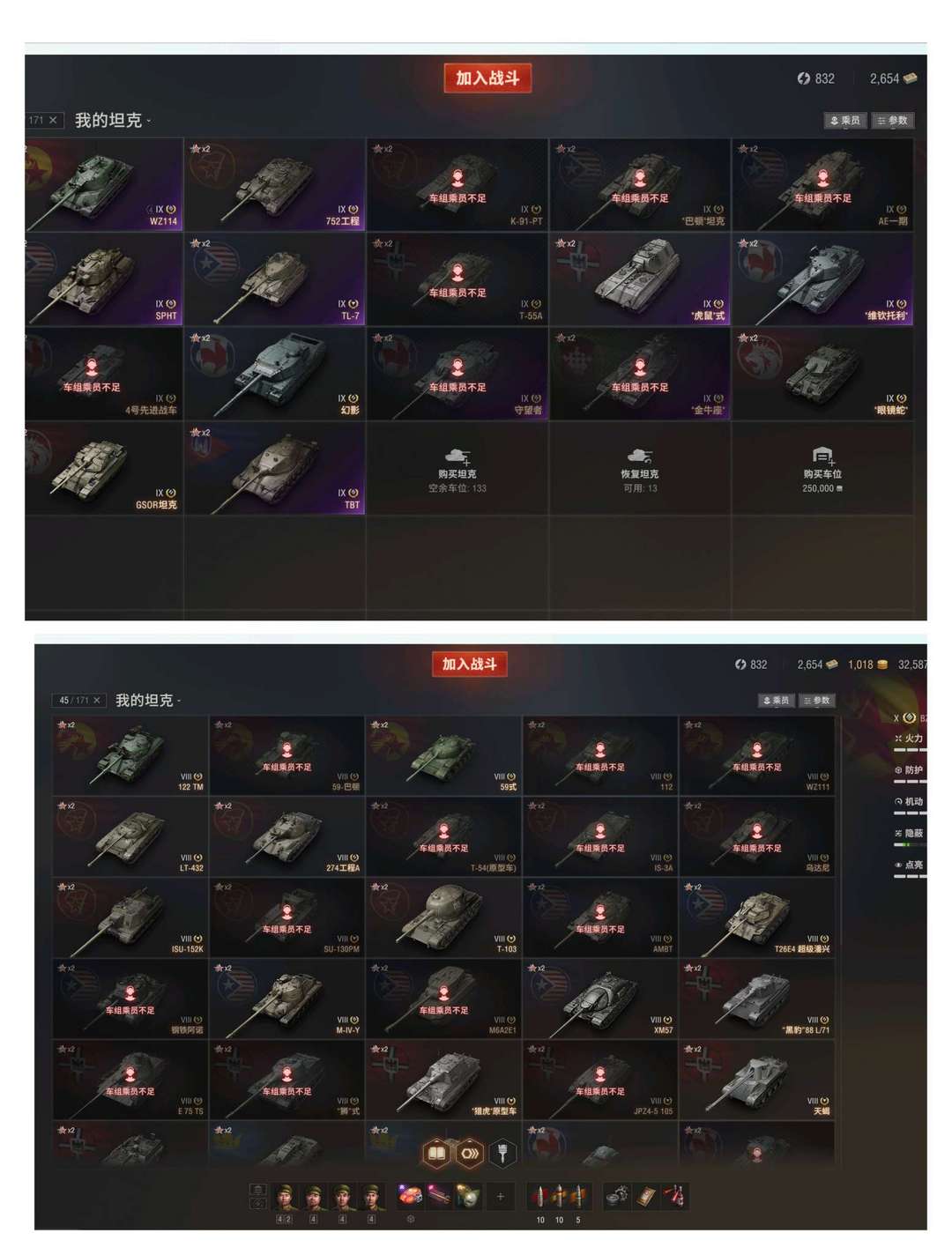Select the XM57 tank thumbnail
Image resolution: width=952 pixels, height=1255 pixels.
point(600,999)
